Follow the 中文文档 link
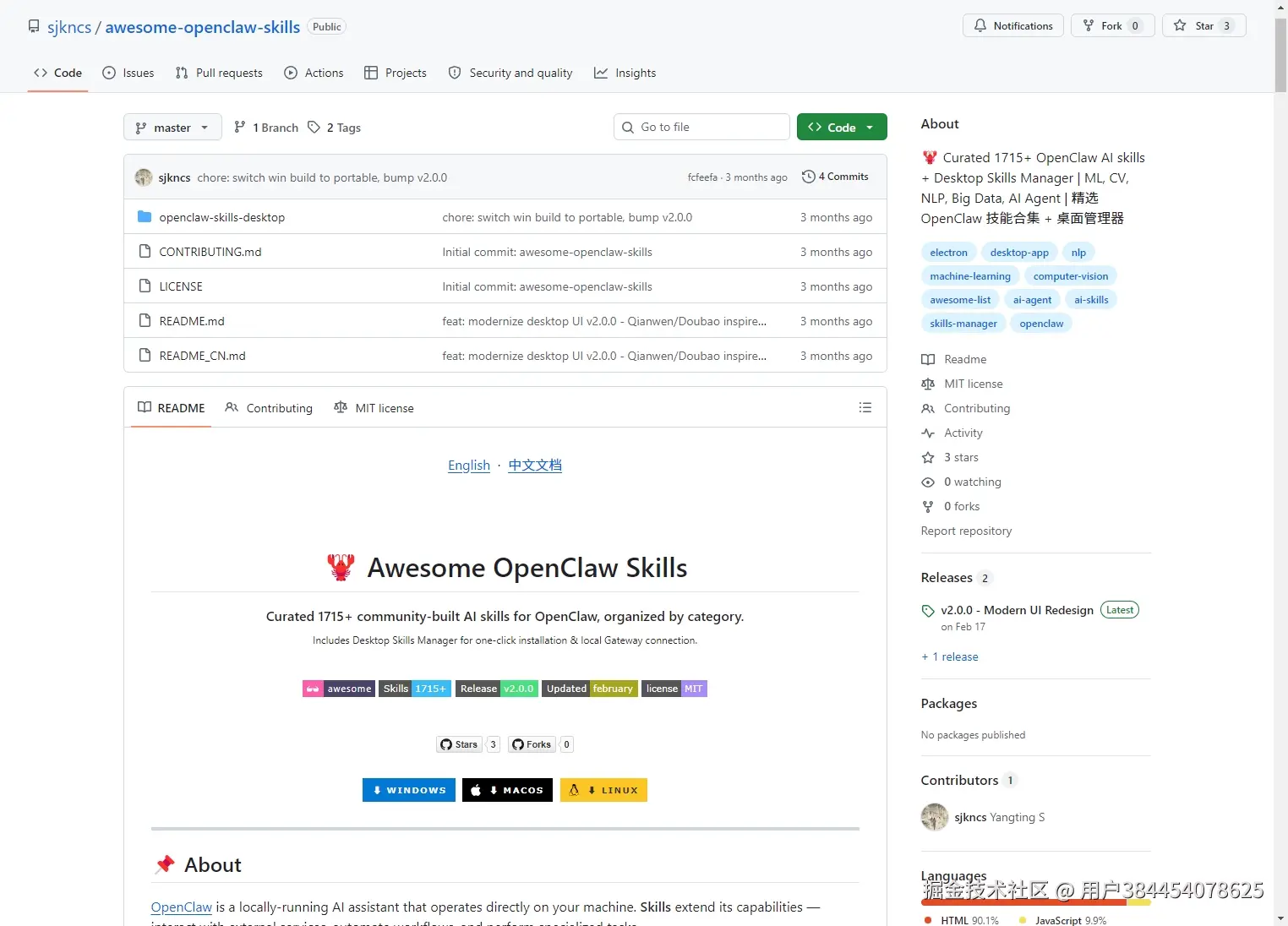 [535, 466]
